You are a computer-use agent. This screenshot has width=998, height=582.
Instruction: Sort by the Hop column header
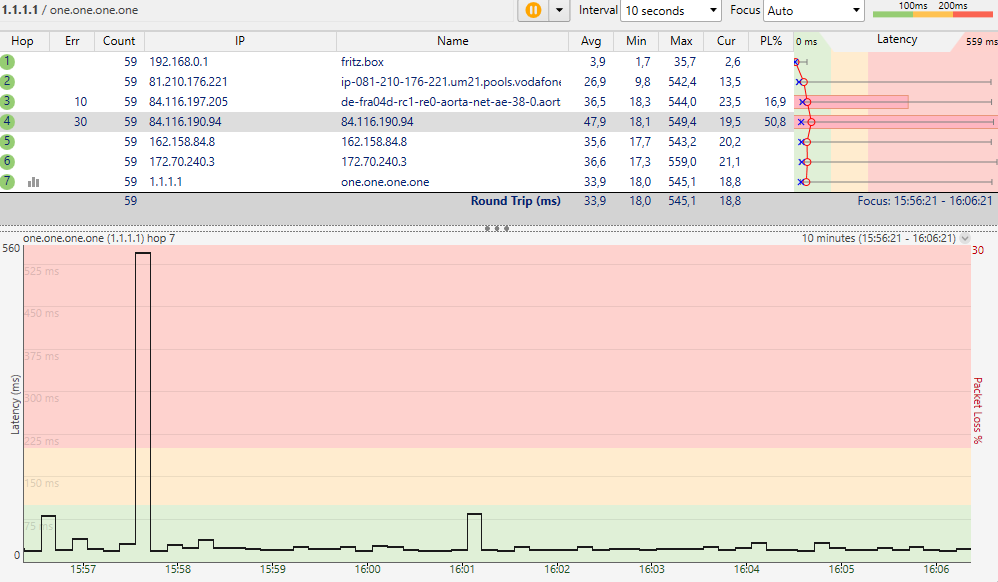click(x=22, y=41)
